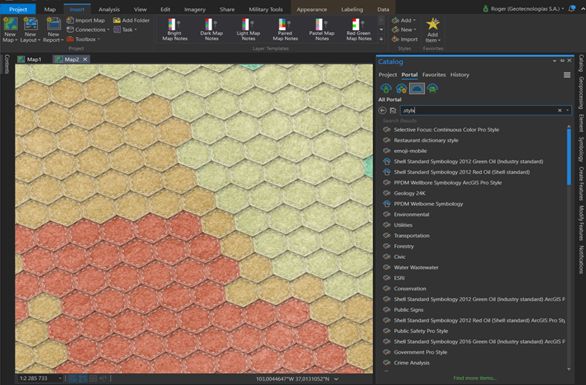
Task: Switch to the Map ribbon tab
Action: point(50,9)
